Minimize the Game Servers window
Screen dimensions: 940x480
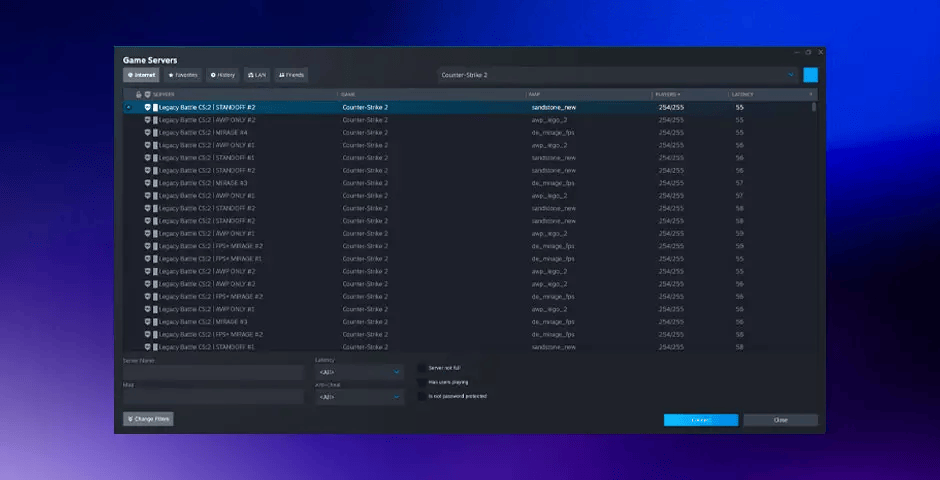tap(797, 52)
